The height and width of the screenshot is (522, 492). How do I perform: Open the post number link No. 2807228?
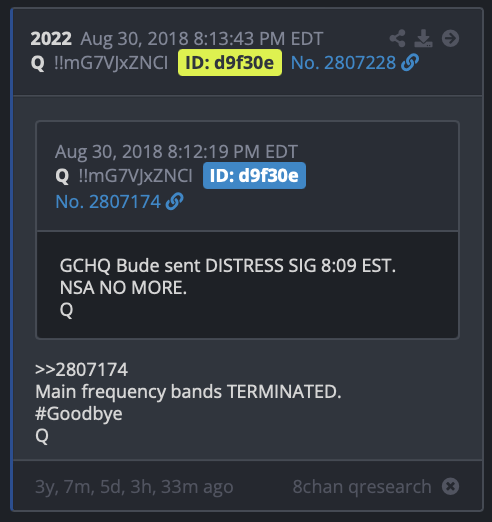point(343,63)
